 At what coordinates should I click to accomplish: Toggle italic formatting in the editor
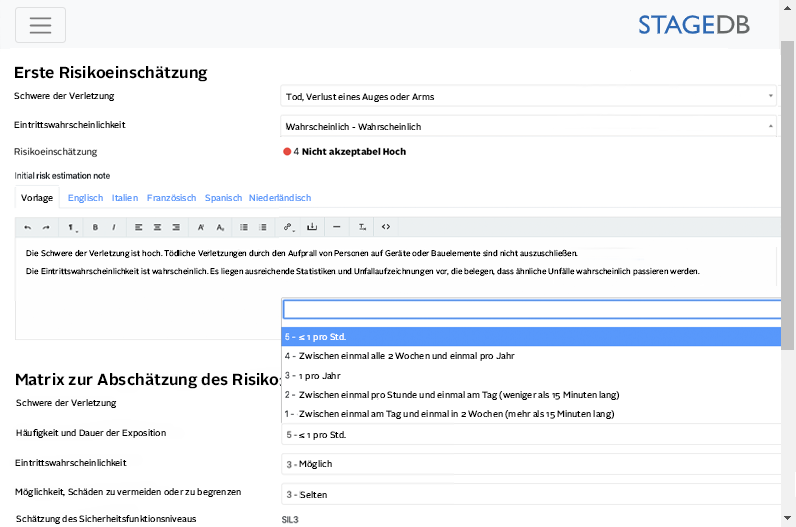(113, 227)
